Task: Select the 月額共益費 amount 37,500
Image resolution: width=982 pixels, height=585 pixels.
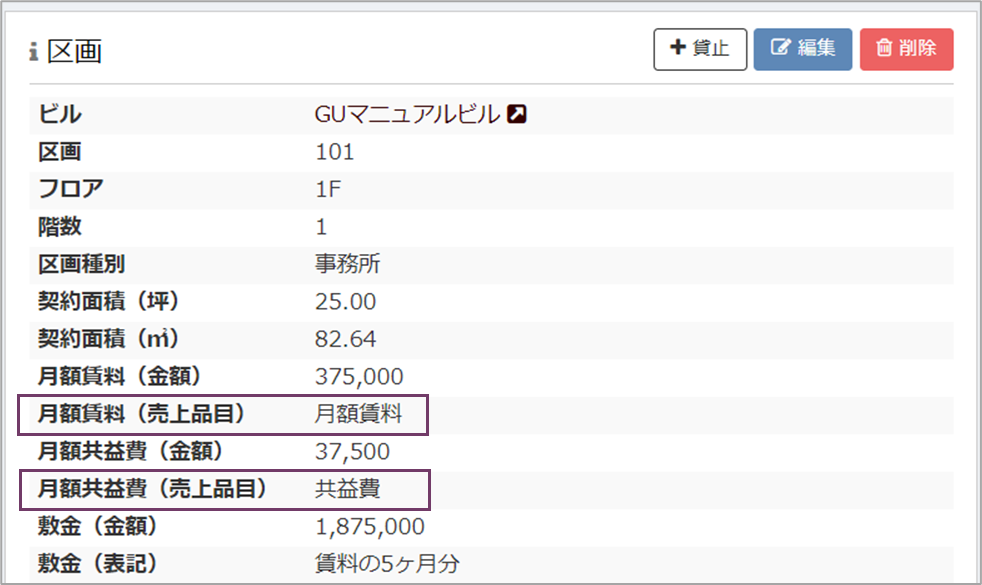Action: point(352,452)
